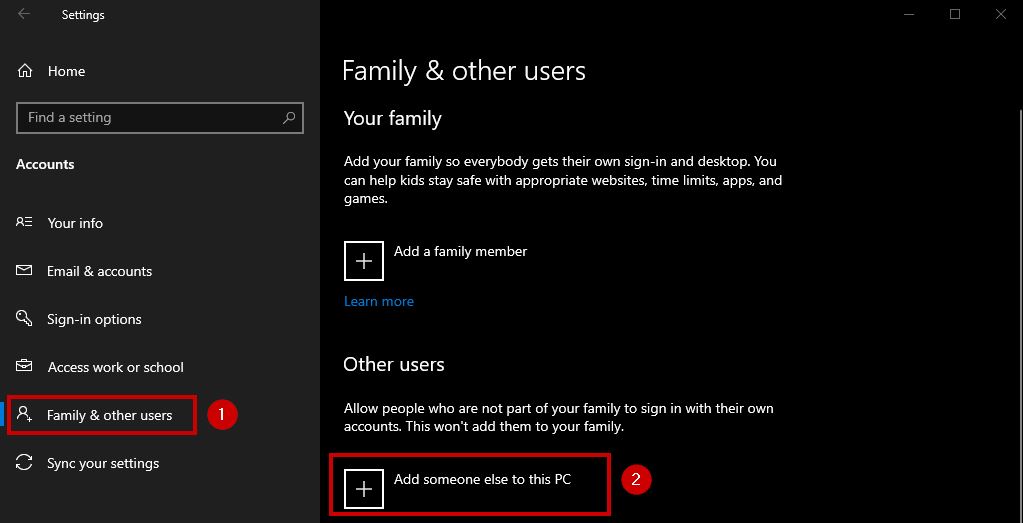Screen dimensions: 1023x523
Task: Focus the Find a setting search box
Action: tap(150, 118)
